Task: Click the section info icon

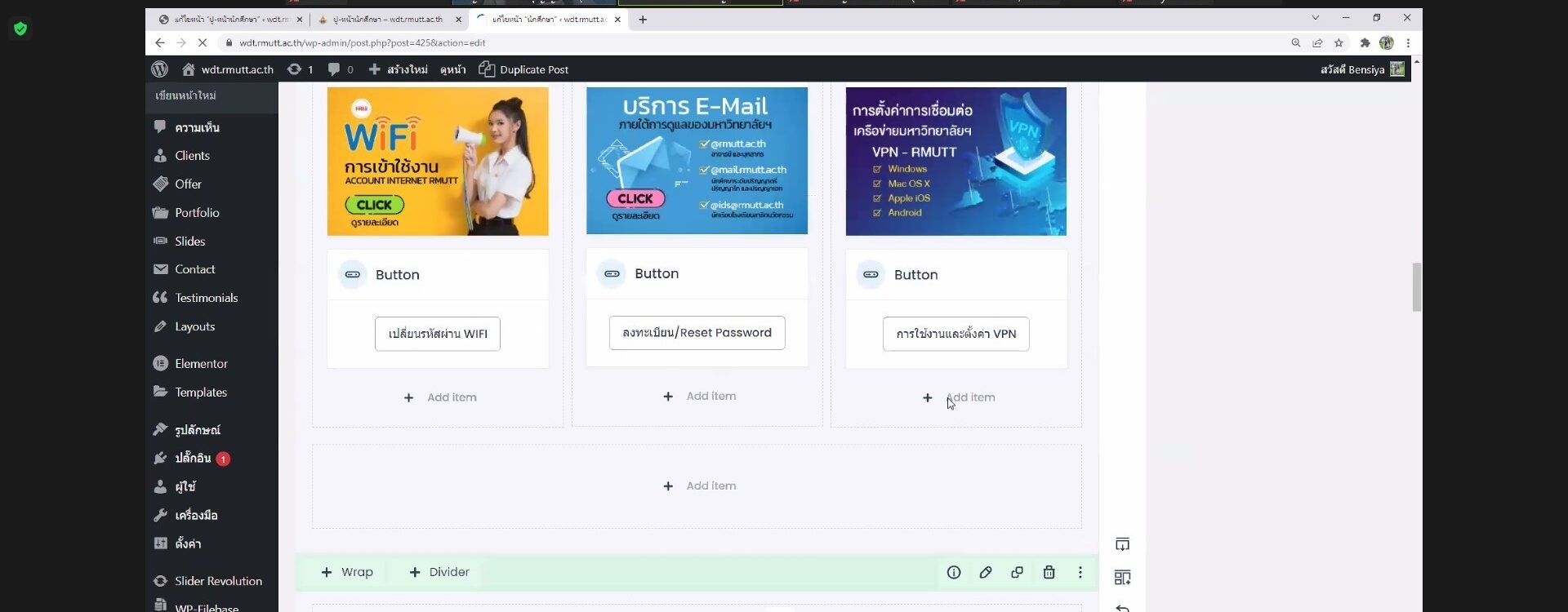Action: (953, 572)
